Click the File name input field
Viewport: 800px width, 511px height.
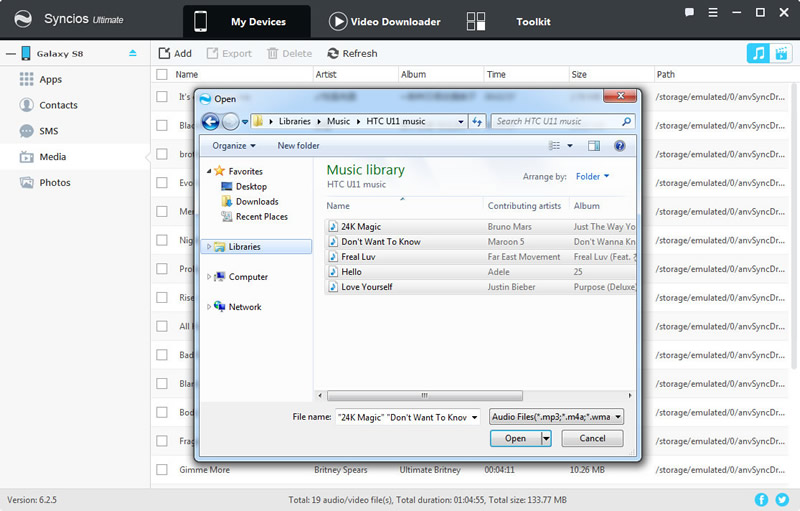click(x=403, y=417)
